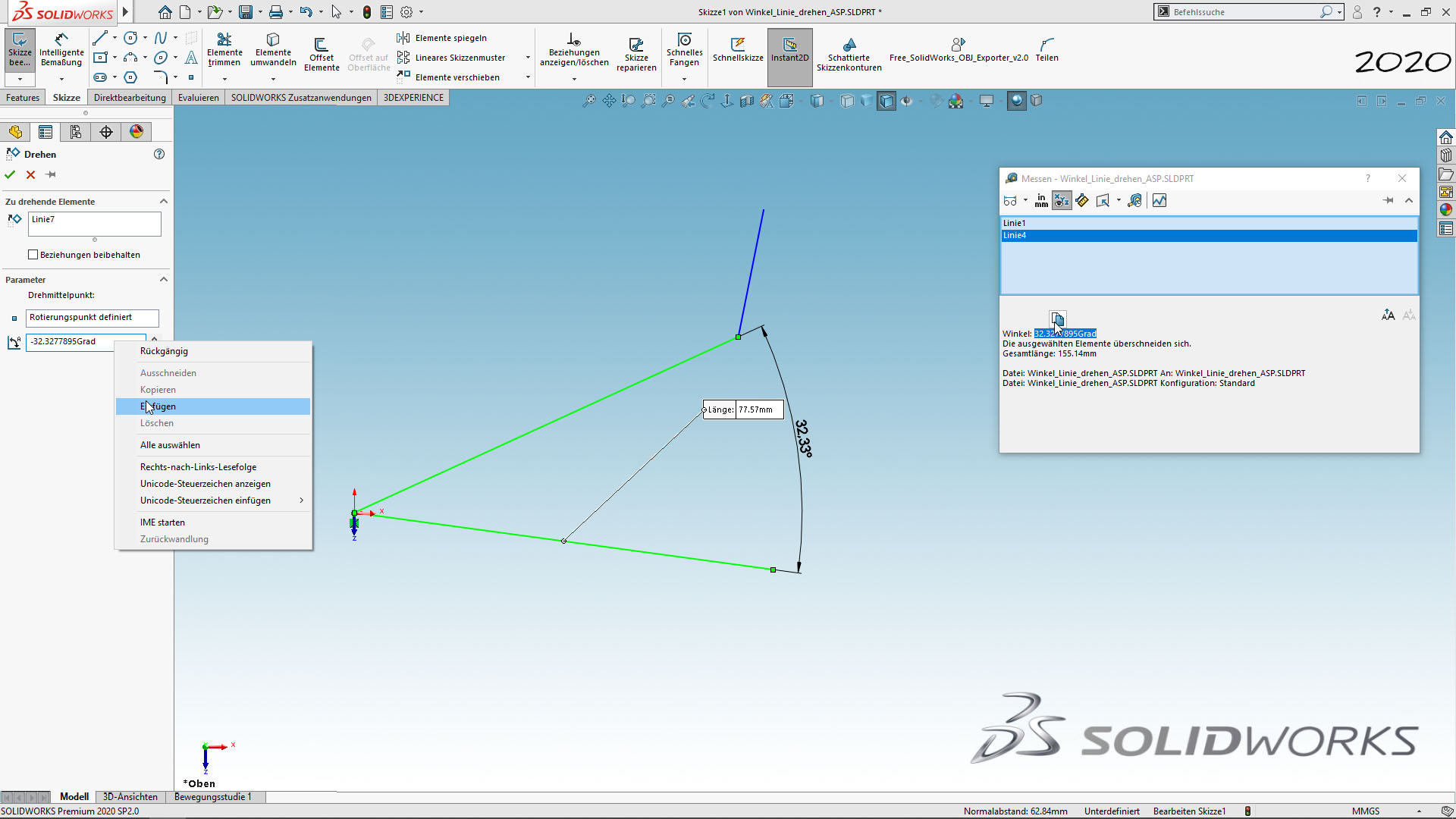
Task: Collapse the Parameter section
Action: 163,279
